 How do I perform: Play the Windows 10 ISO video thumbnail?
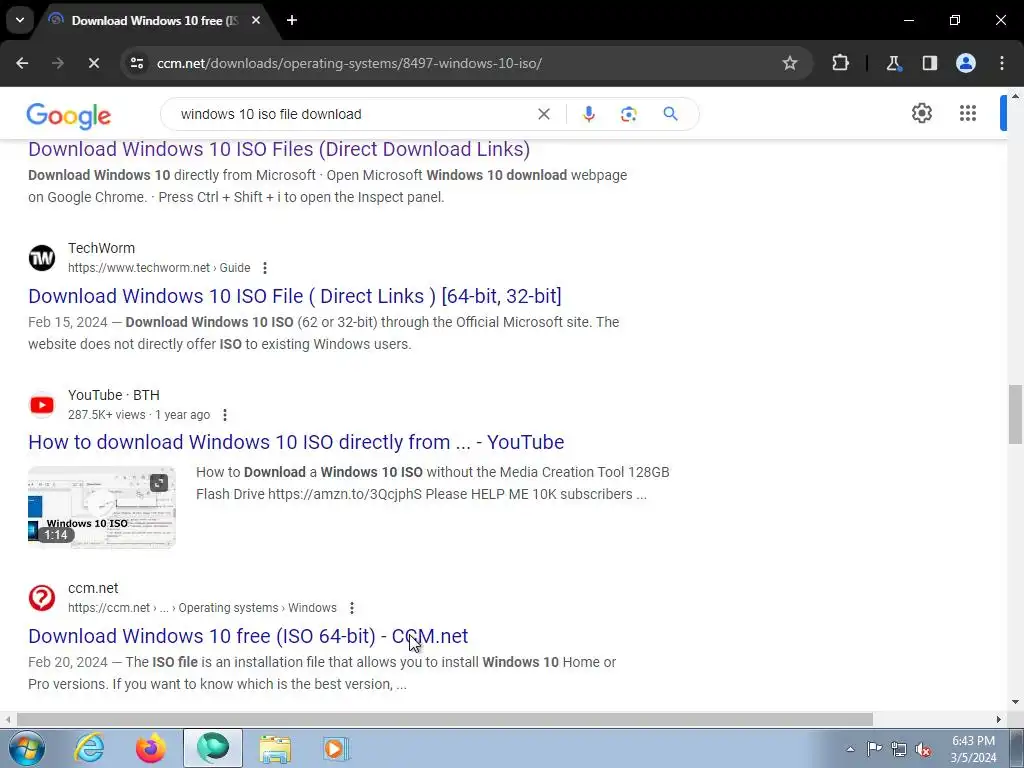[x=102, y=507]
